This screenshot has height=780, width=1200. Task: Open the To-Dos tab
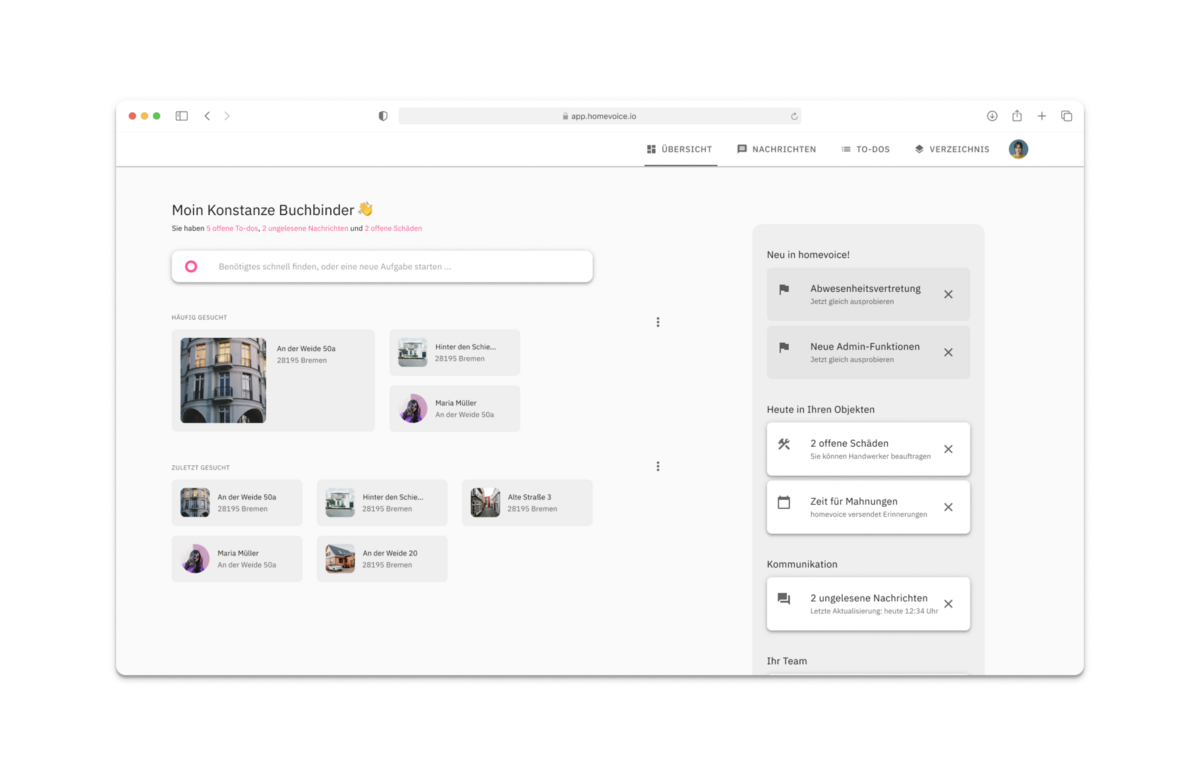click(x=865, y=149)
